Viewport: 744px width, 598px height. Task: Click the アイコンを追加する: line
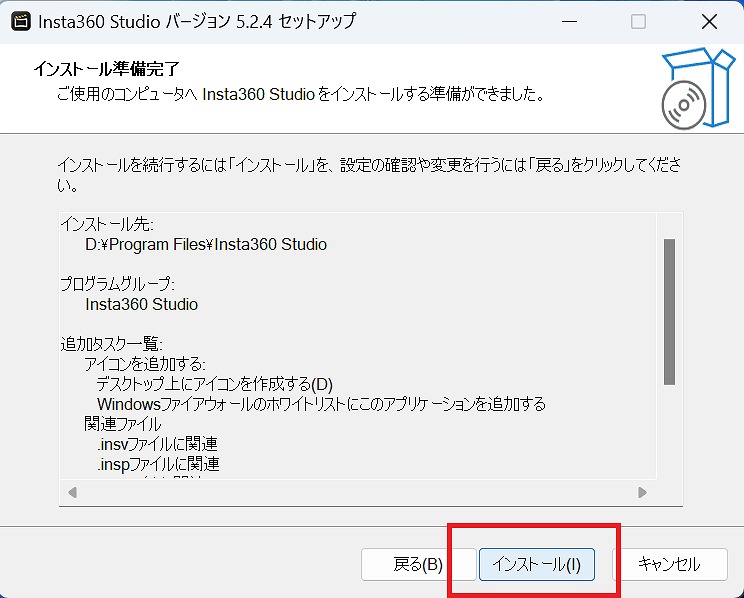pos(145,364)
